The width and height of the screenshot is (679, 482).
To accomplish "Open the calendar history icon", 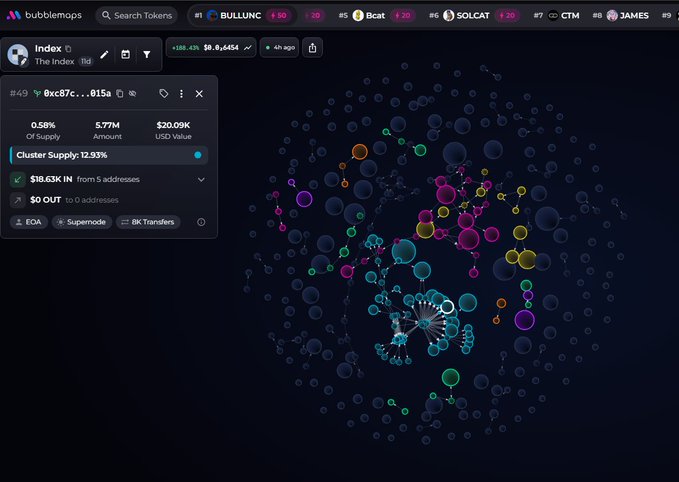I will point(126,55).
